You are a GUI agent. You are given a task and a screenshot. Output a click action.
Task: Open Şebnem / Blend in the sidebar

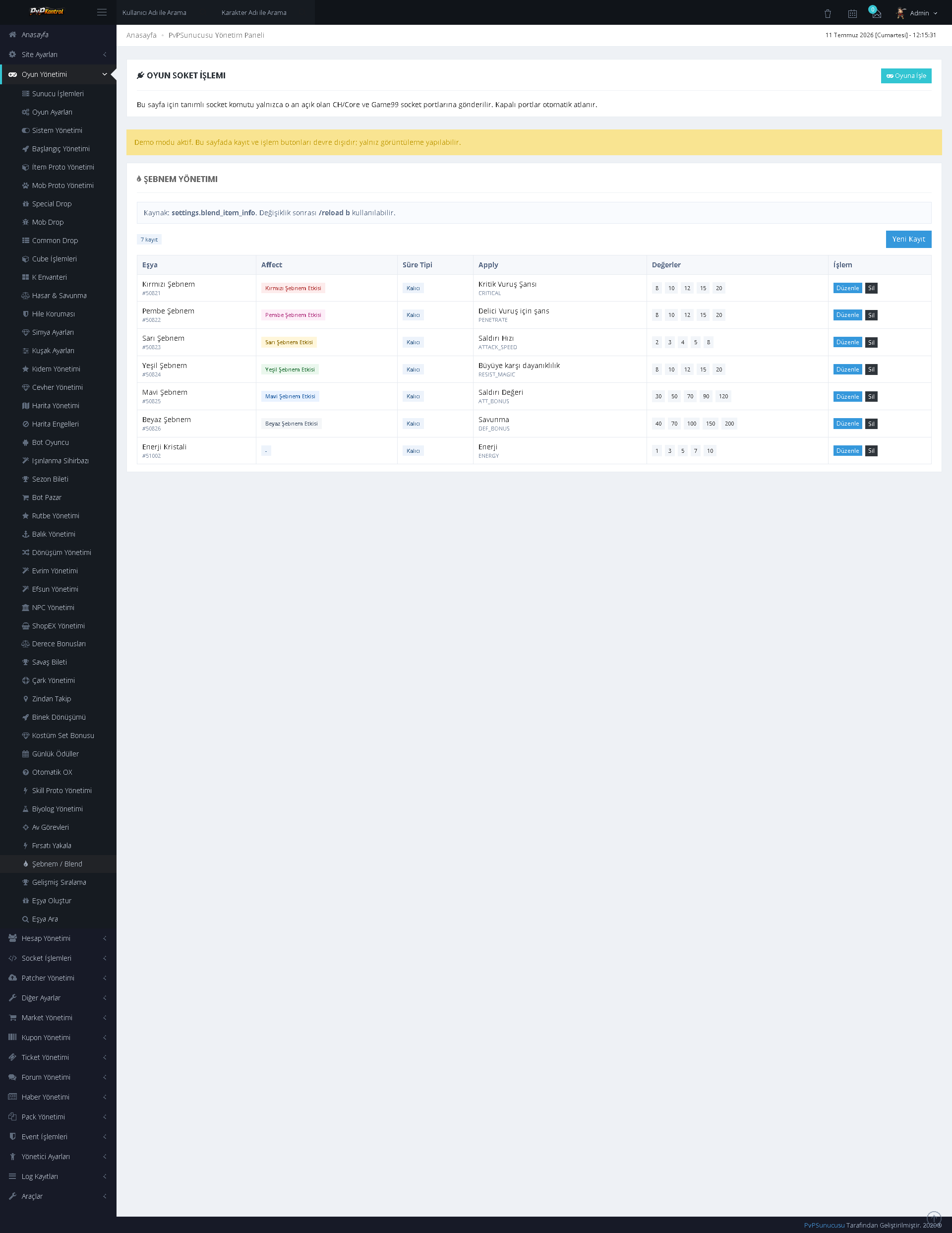coord(58,864)
